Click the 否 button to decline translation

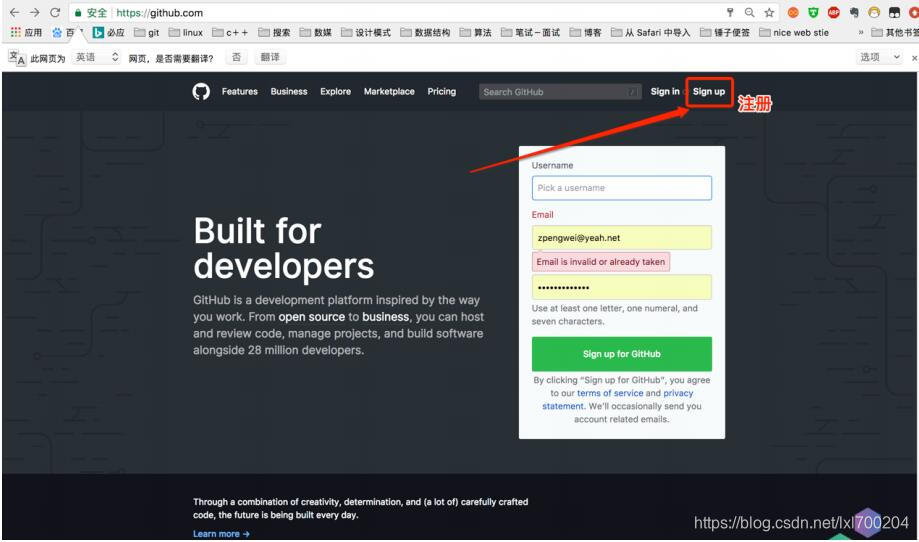click(x=236, y=57)
